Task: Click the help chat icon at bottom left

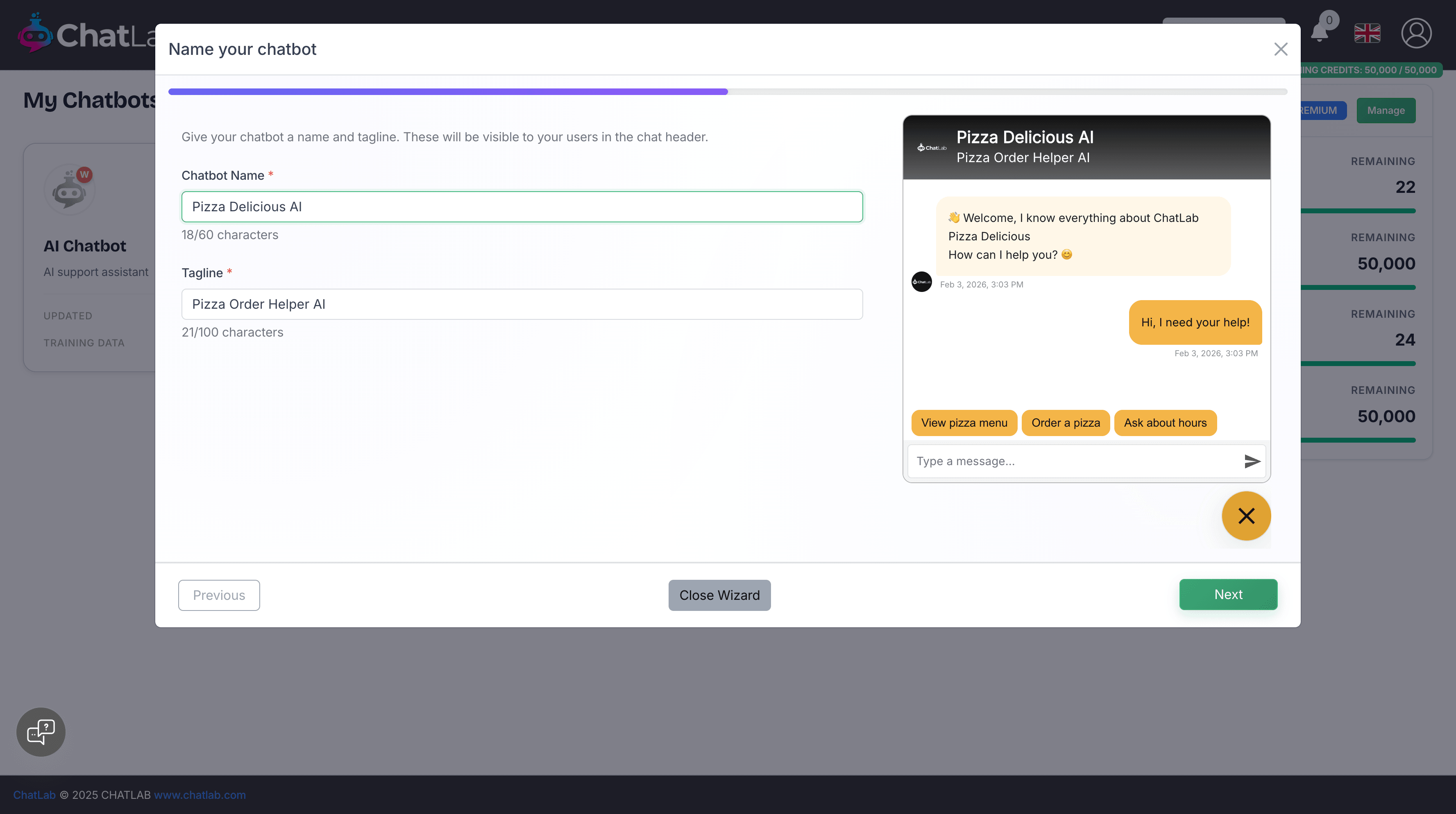Action: coord(41,732)
